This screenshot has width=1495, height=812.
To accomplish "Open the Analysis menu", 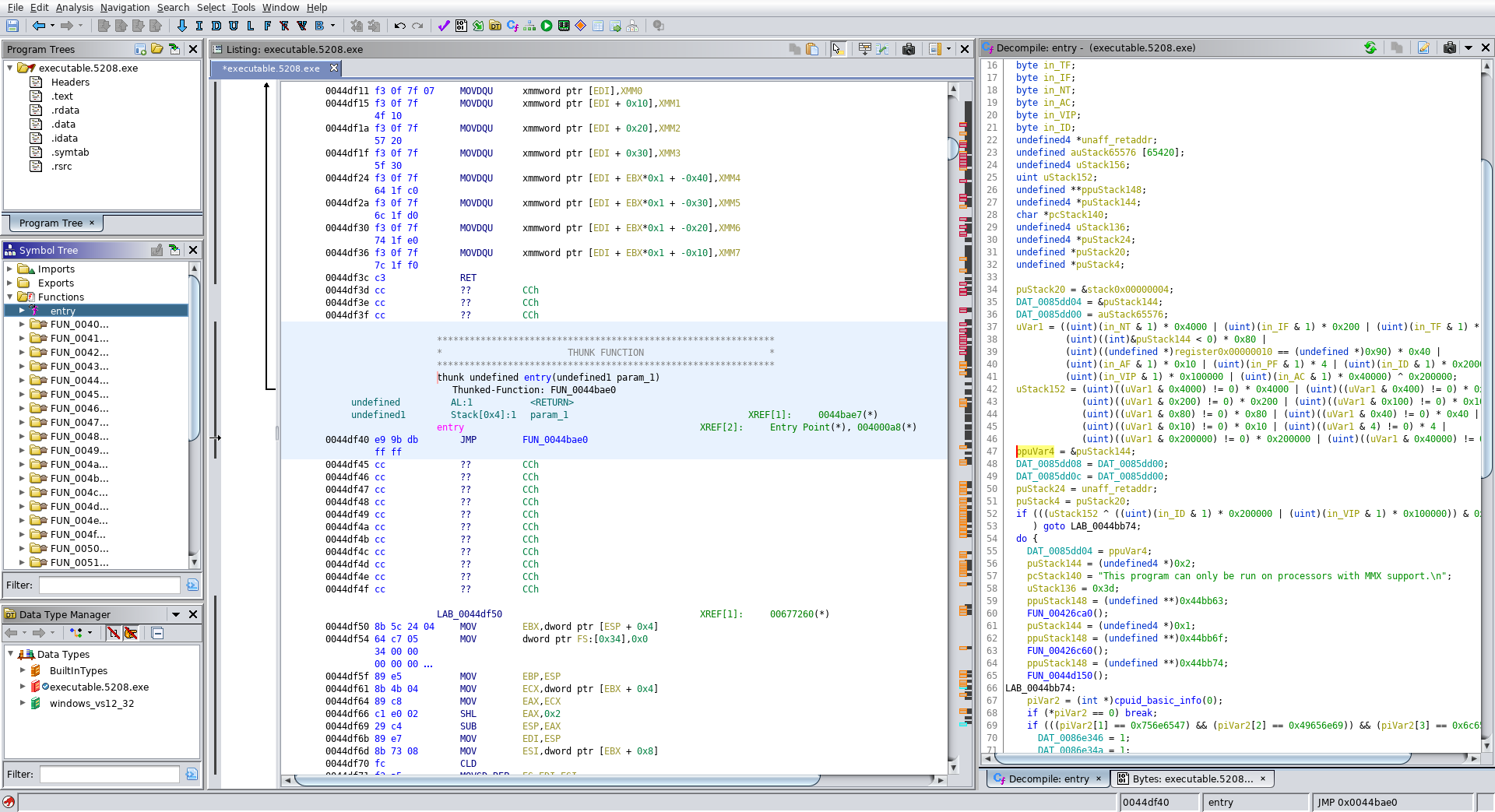I will click(75, 7).
